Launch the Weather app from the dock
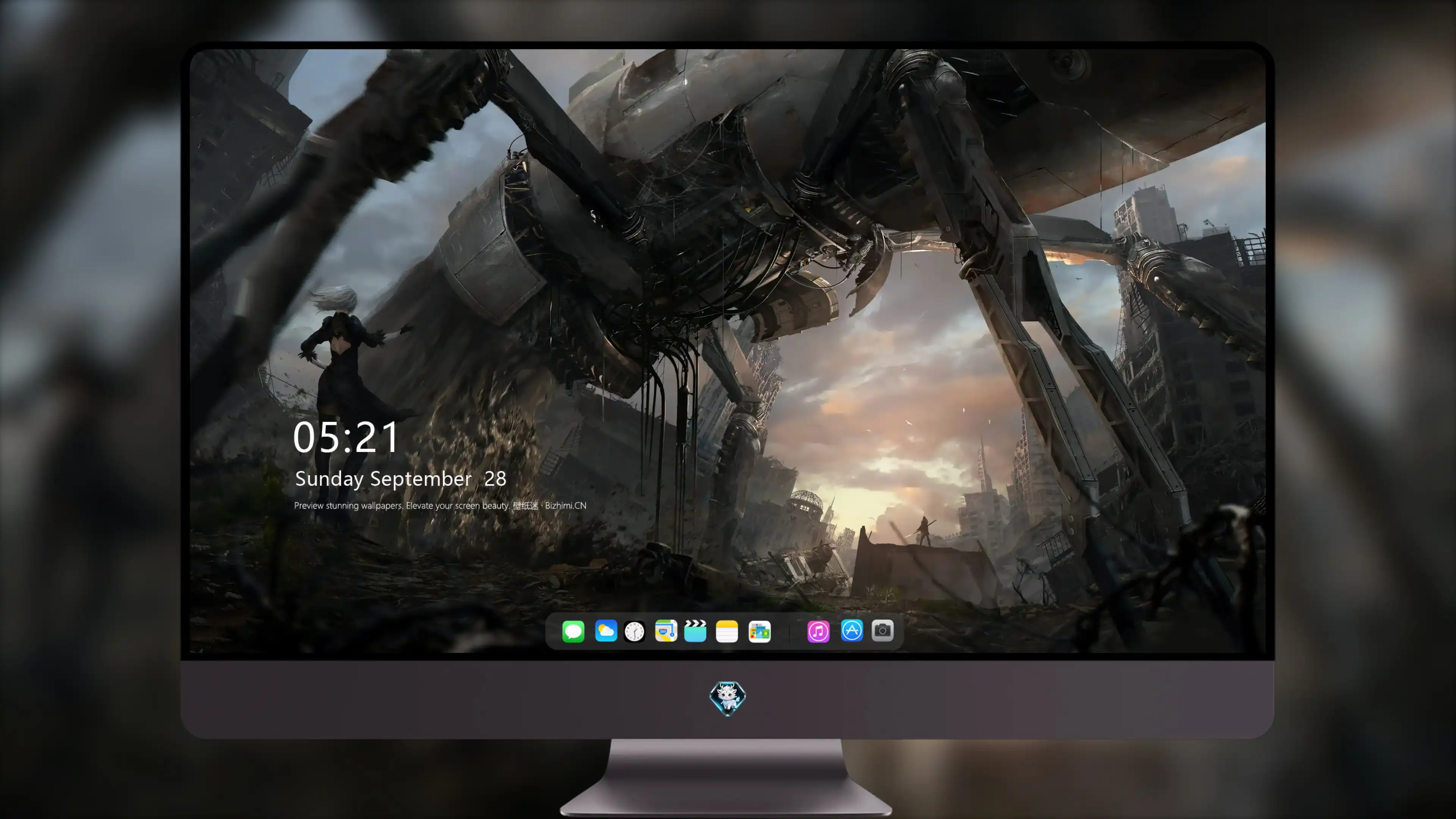 point(606,631)
